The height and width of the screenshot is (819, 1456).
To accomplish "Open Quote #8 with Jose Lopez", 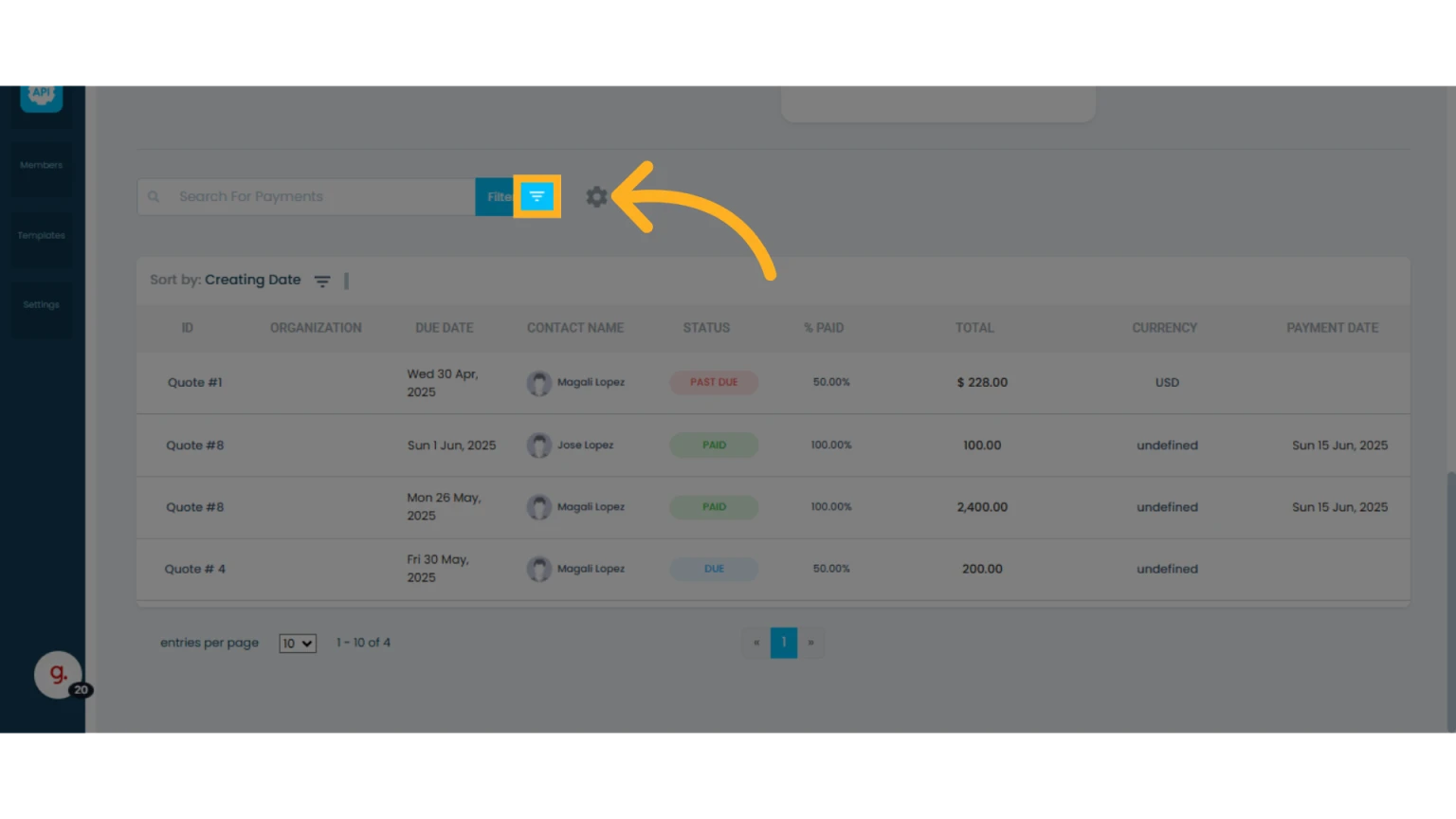I will [x=195, y=446].
